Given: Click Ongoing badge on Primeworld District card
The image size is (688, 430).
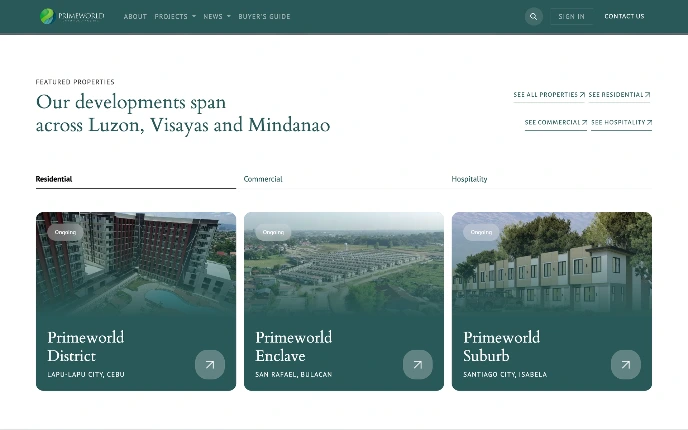Looking at the screenshot, I should (x=65, y=232).
